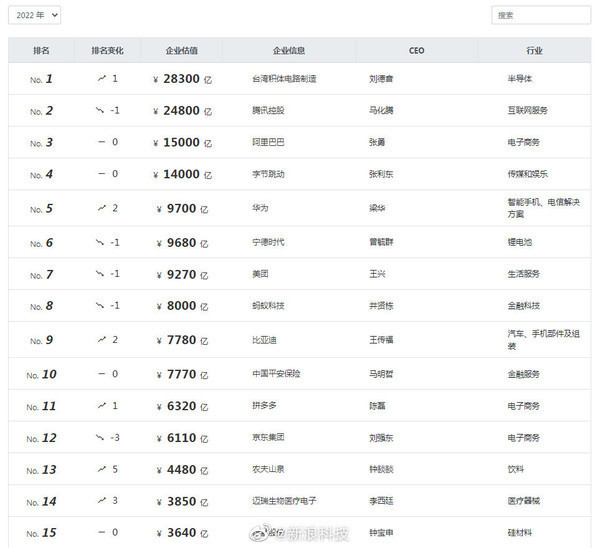The width and height of the screenshot is (600, 548).
Task: Click the downward trend icon in 京东集团 row
Action: (x=99, y=437)
